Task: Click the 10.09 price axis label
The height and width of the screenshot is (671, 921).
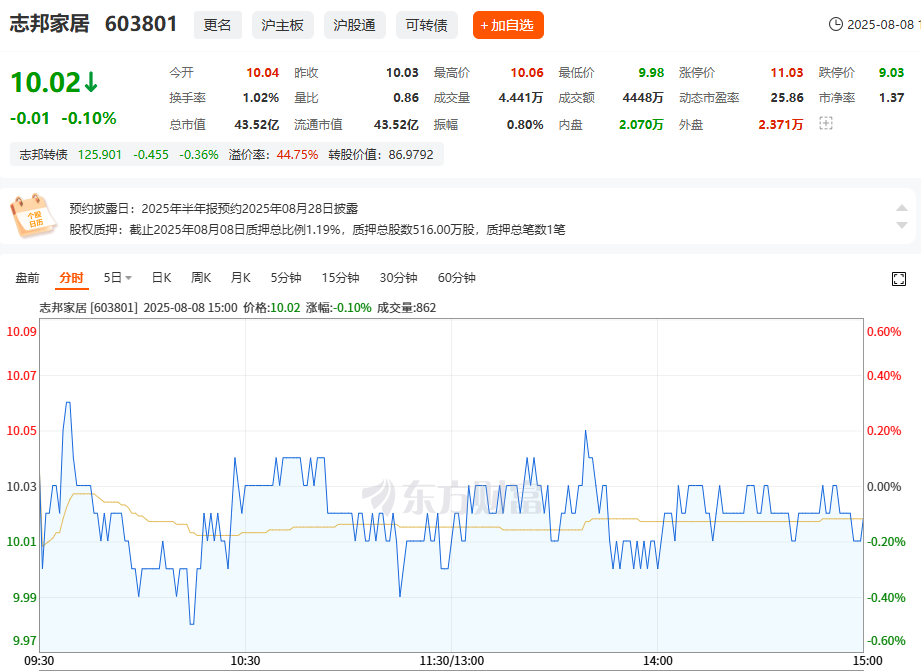Action: coord(21,332)
